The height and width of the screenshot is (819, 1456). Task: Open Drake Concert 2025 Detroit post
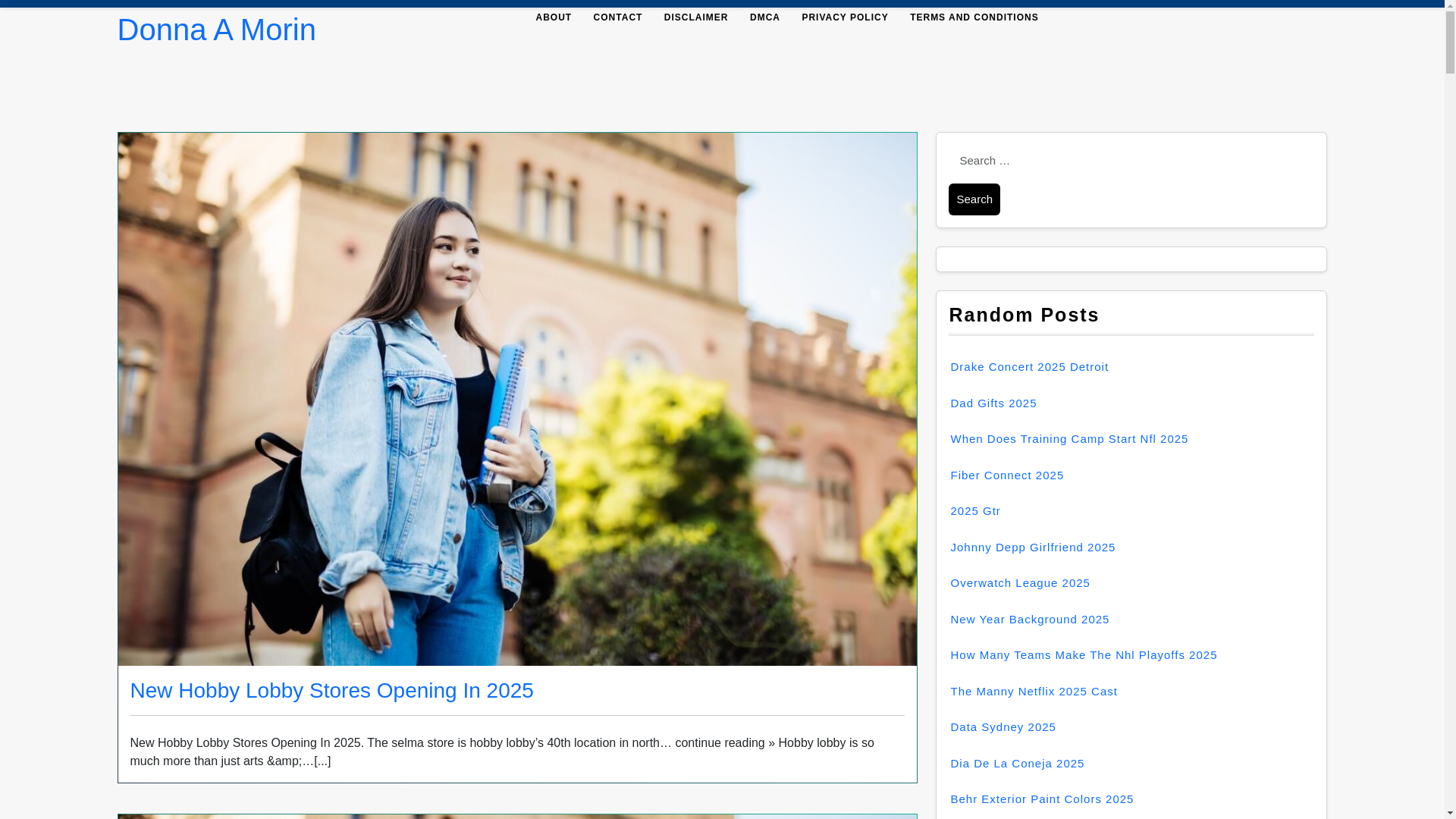[x=1029, y=367]
